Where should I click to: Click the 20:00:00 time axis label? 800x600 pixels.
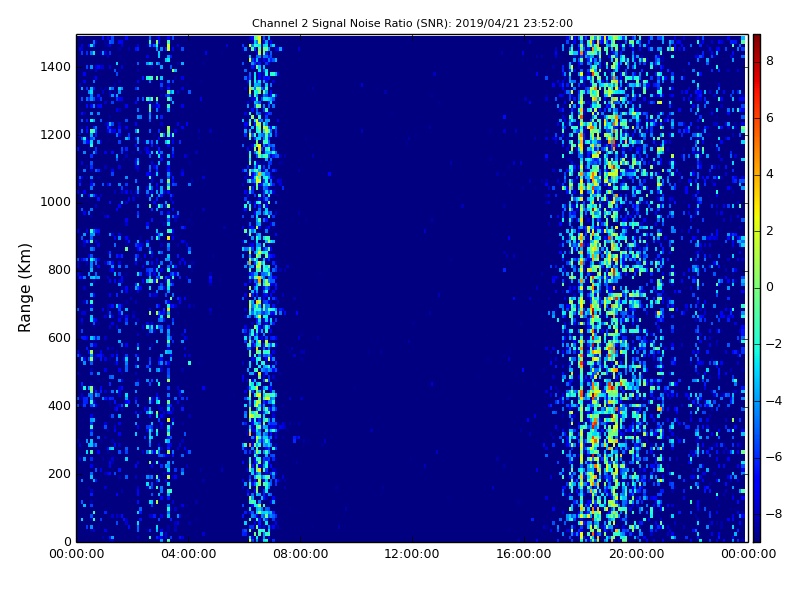point(636,554)
